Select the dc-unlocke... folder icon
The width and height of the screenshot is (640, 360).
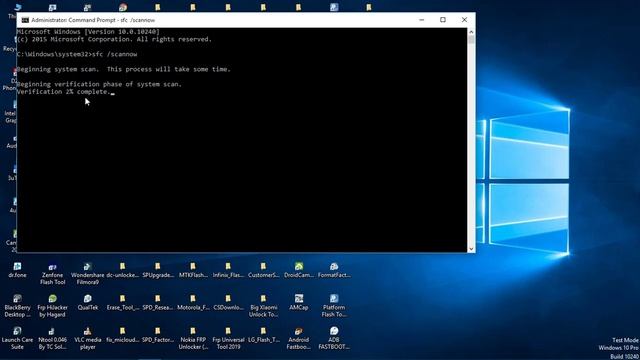(x=122, y=270)
